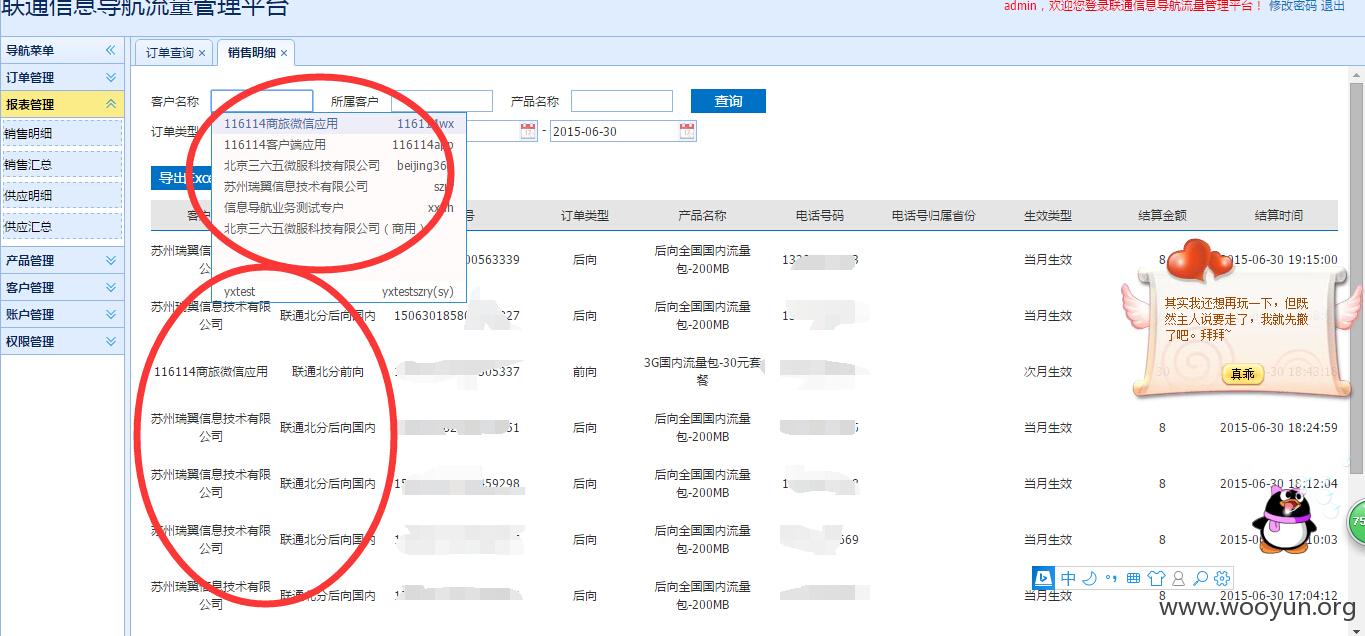Expand the 产品管理 menu section

point(62,260)
